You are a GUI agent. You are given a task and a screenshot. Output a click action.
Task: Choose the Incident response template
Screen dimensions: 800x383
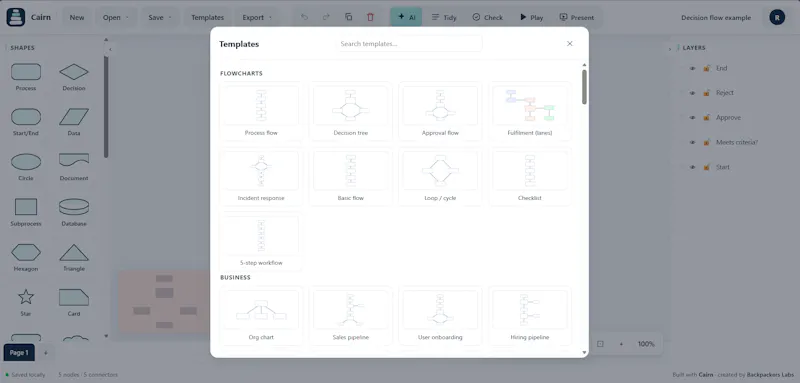(261, 176)
